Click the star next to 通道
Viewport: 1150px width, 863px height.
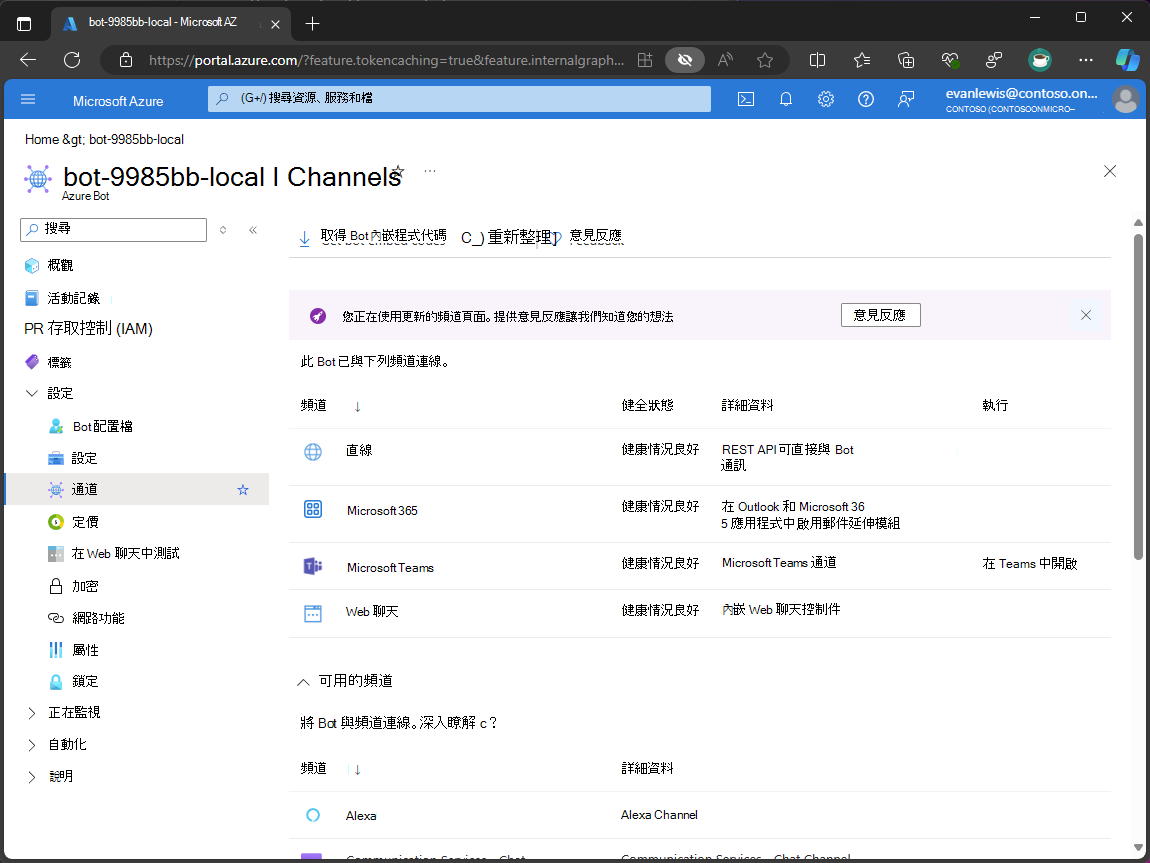243,490
